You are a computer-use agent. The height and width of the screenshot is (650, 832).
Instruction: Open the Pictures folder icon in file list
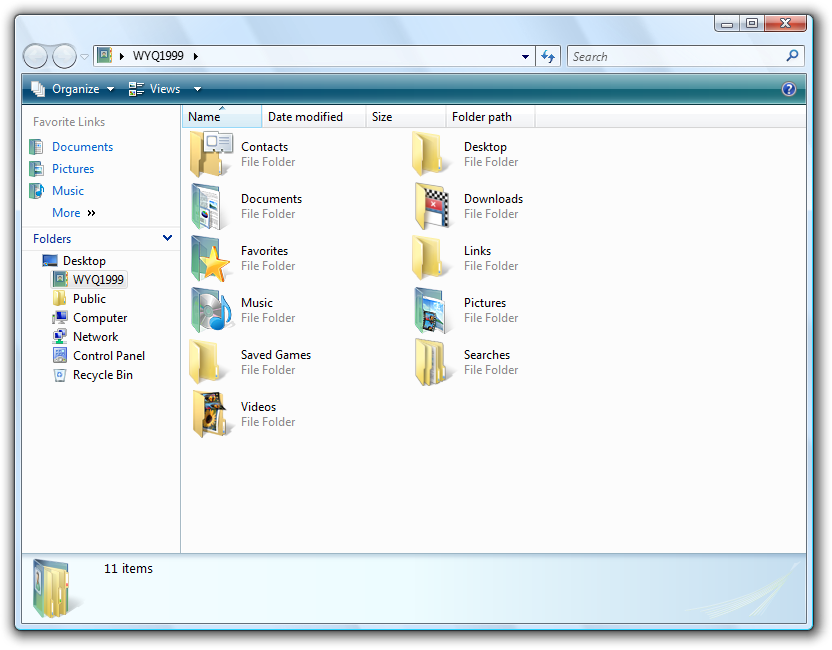(433, 310)
